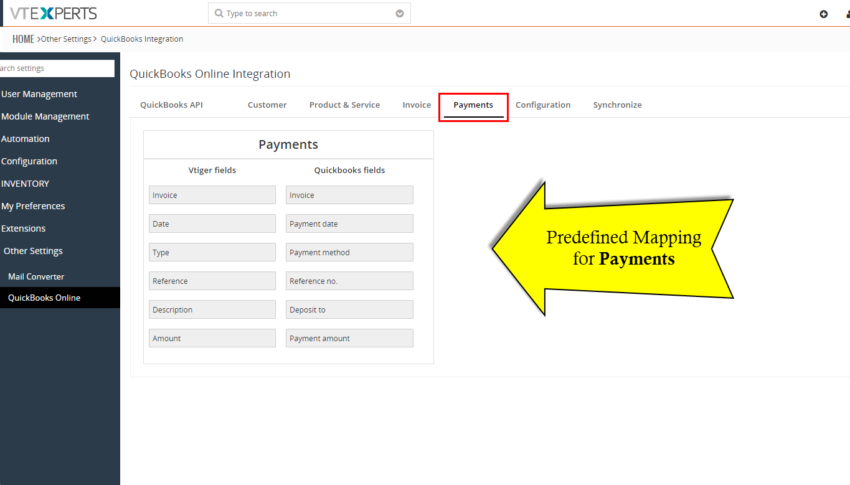
Task: Focus the search settings field
Action: [x=57, y=68]
